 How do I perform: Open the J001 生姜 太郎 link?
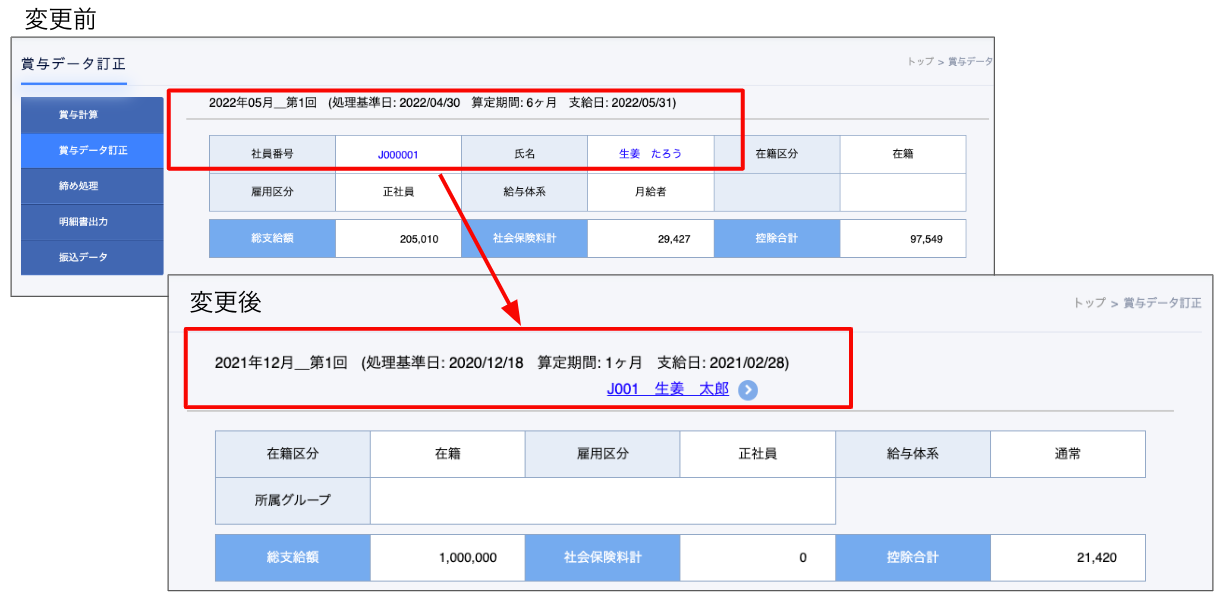(x=667, y=390)
